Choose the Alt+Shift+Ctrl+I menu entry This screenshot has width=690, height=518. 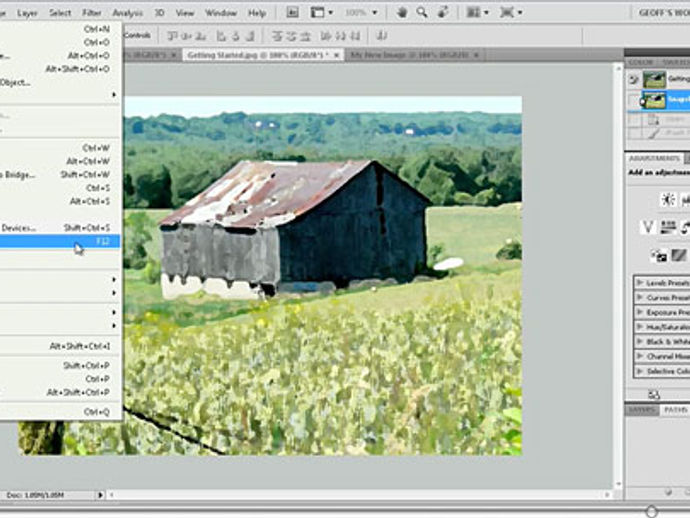[x=60, y=347]
